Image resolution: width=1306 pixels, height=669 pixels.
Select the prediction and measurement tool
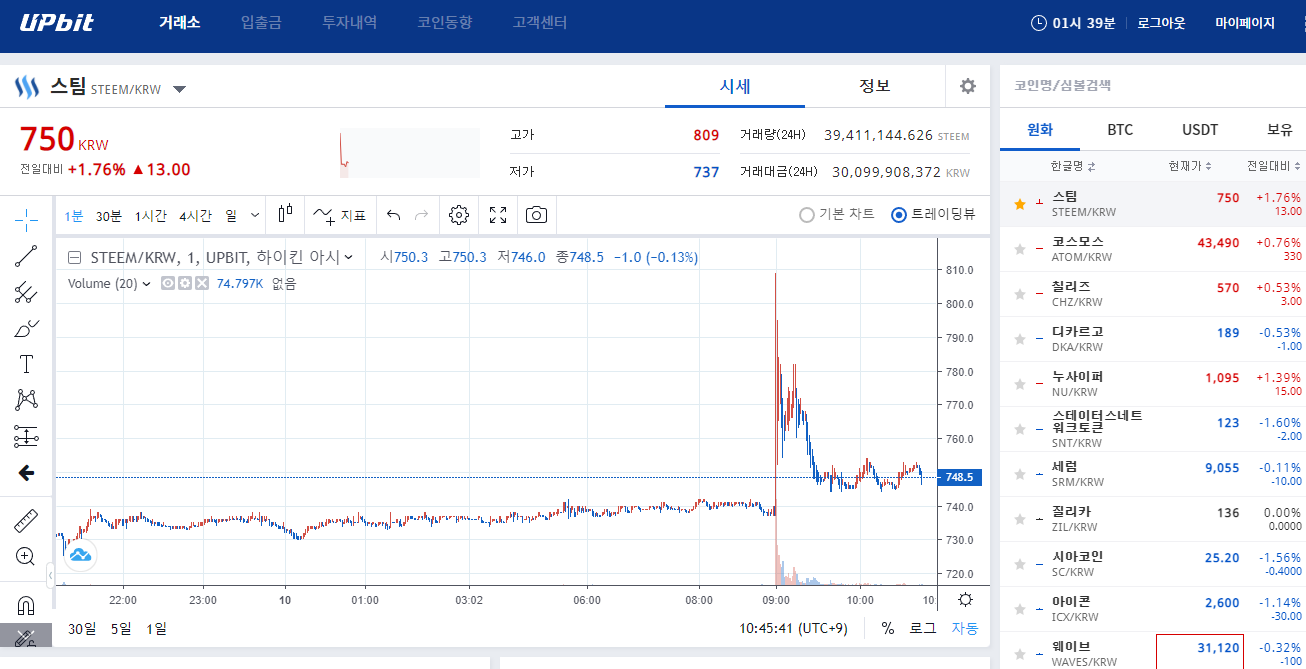pos(26,436)
